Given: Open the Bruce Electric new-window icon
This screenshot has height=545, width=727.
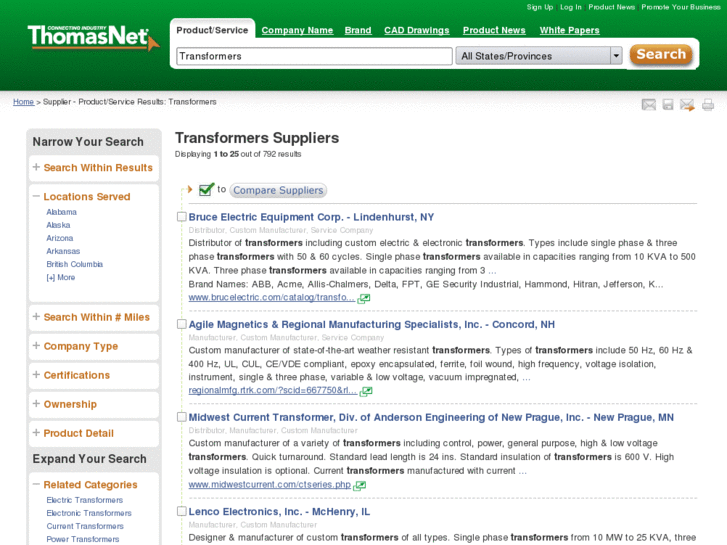Looking at the screenshot, I should [x=364, y=298].
